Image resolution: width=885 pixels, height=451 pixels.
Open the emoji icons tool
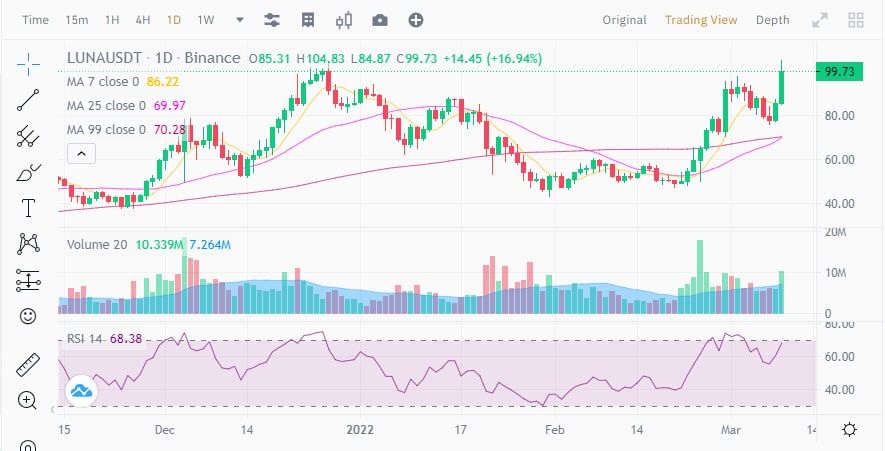tap(28, 316)
